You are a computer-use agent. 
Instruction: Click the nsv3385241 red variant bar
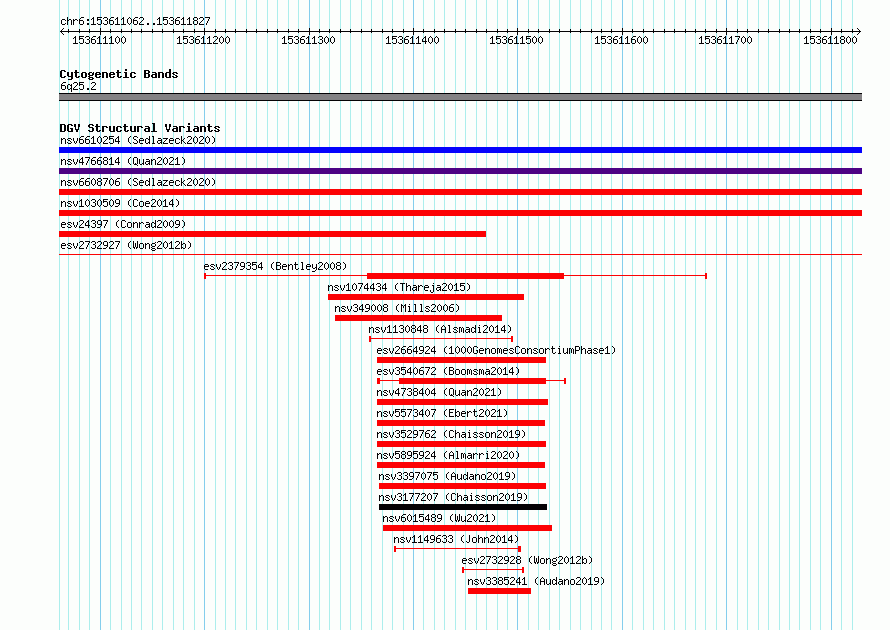coord(499,591)
